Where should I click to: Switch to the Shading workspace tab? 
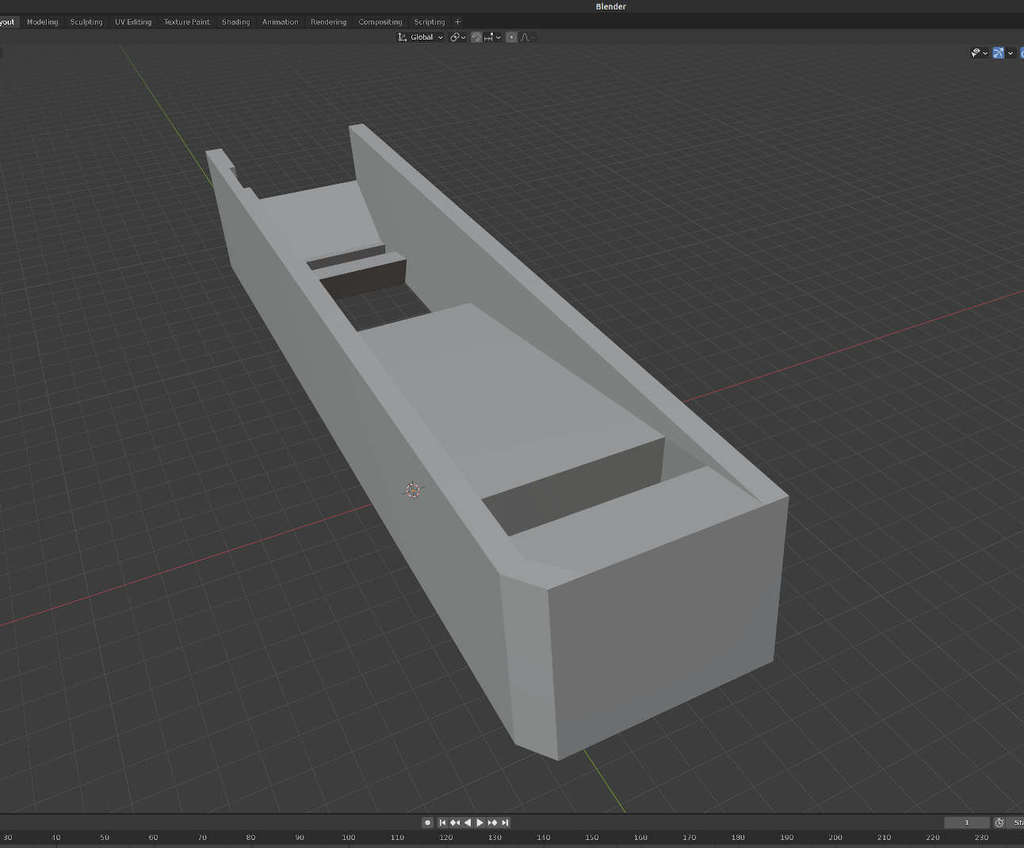236,21
